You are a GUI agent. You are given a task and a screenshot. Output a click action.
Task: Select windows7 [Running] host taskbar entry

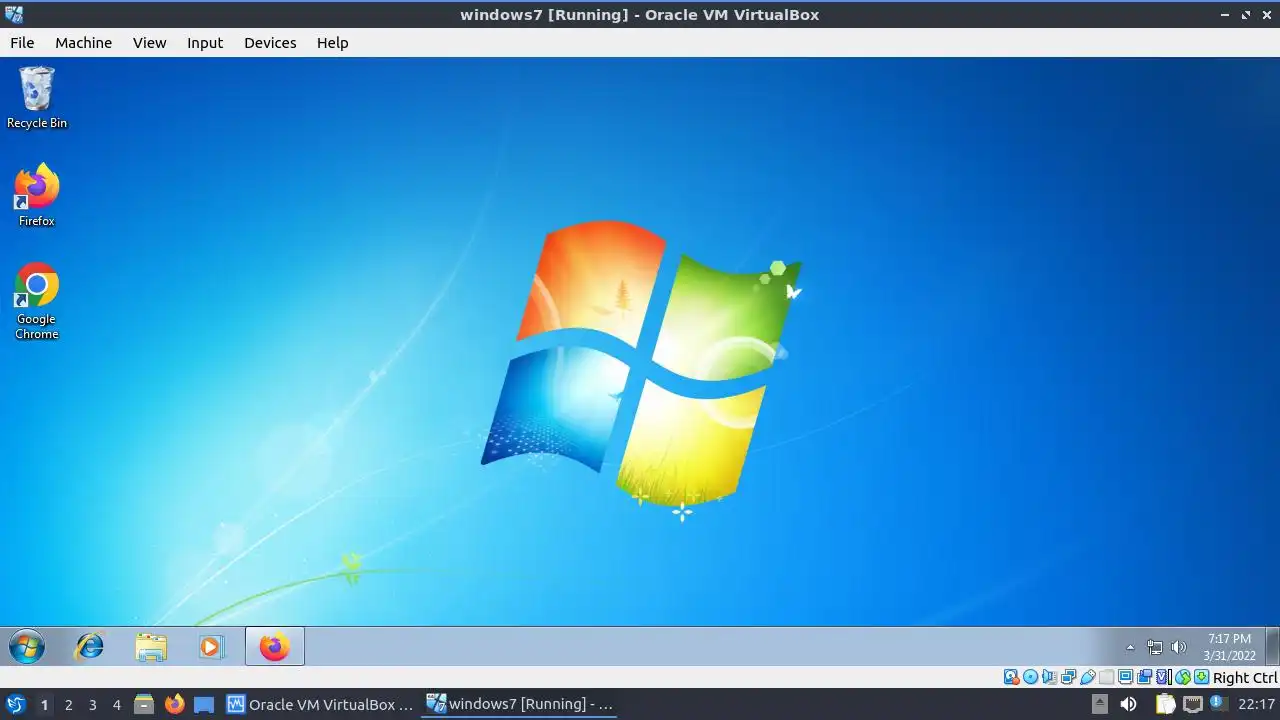[x=519, y=704]
